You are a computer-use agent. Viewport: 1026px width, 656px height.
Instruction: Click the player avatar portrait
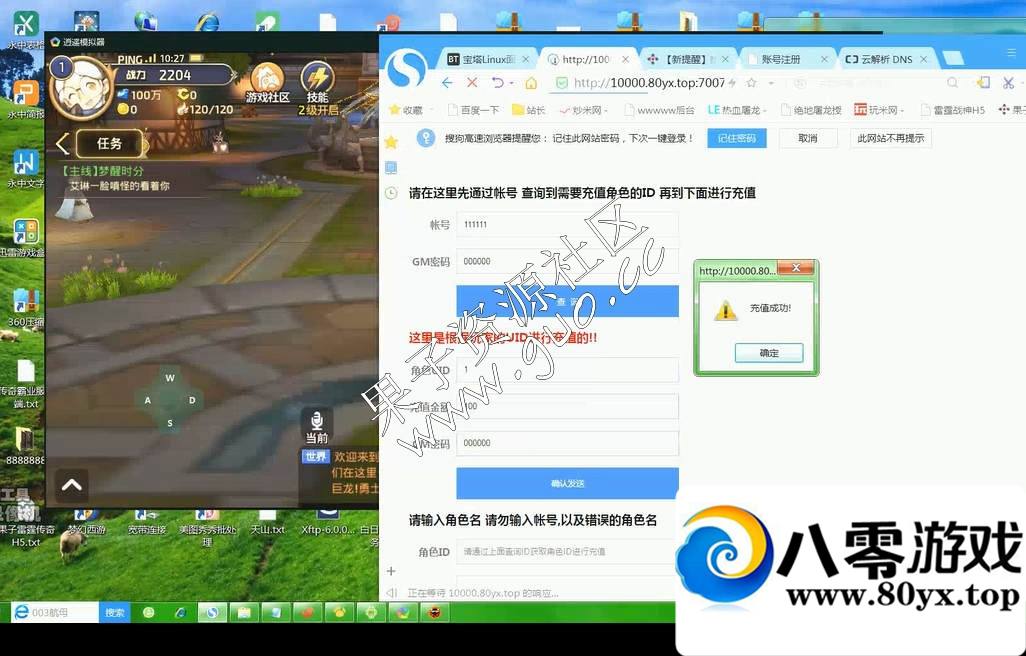pos(81,88)
